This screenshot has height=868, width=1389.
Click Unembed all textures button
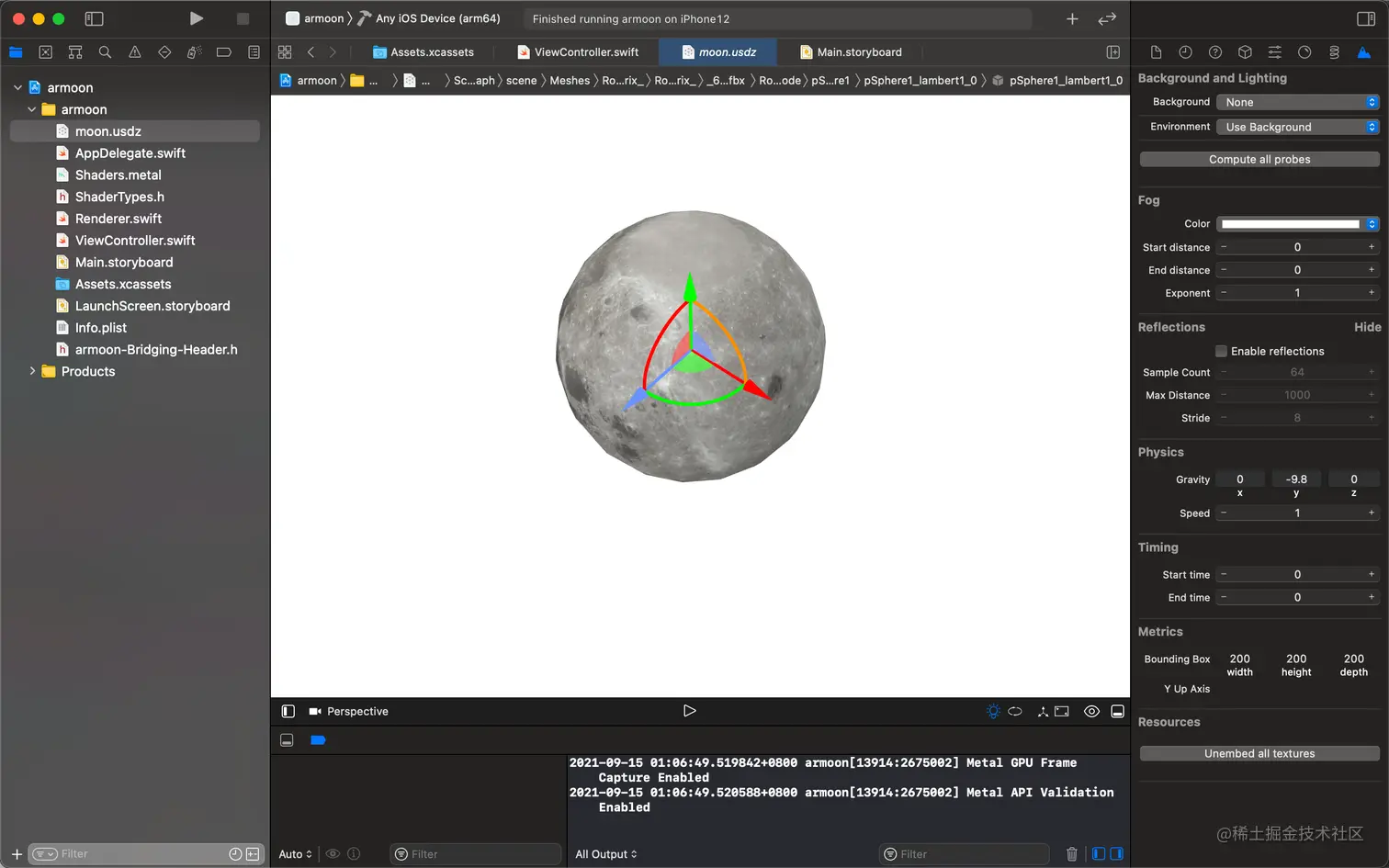1259,753
